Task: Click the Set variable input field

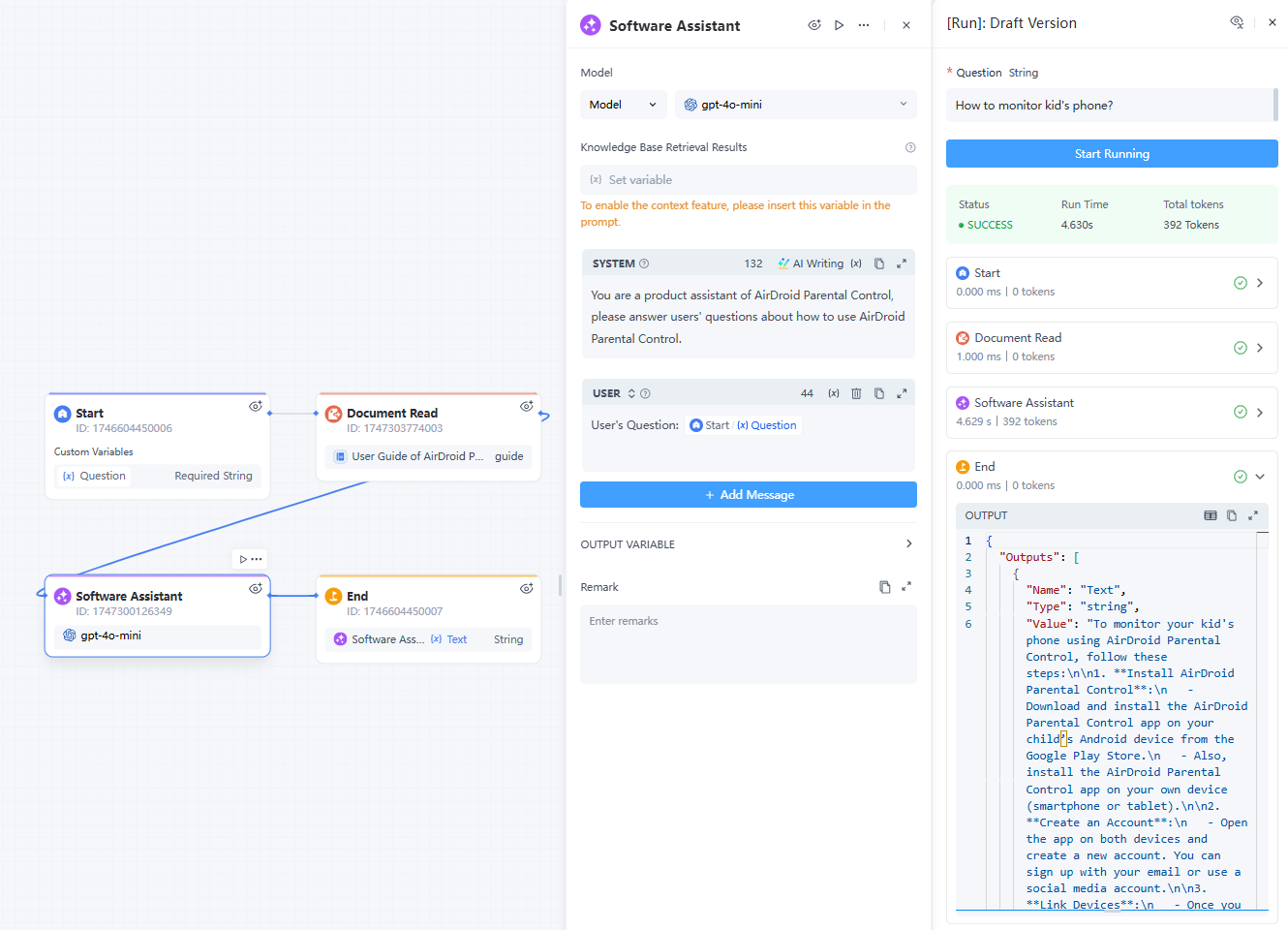Action: point(749,179)
